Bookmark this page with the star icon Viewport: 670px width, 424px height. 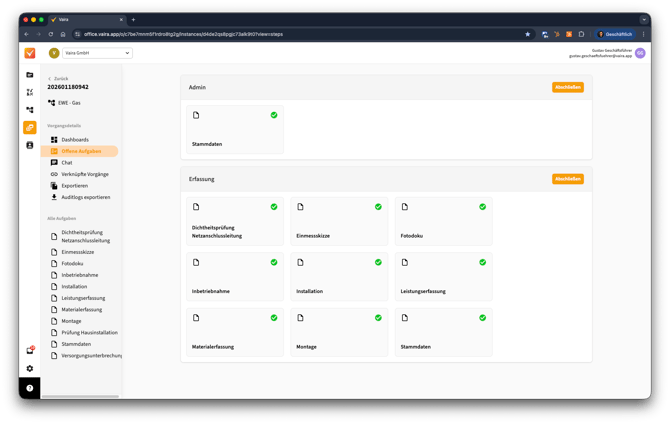(x=528, y=34)
